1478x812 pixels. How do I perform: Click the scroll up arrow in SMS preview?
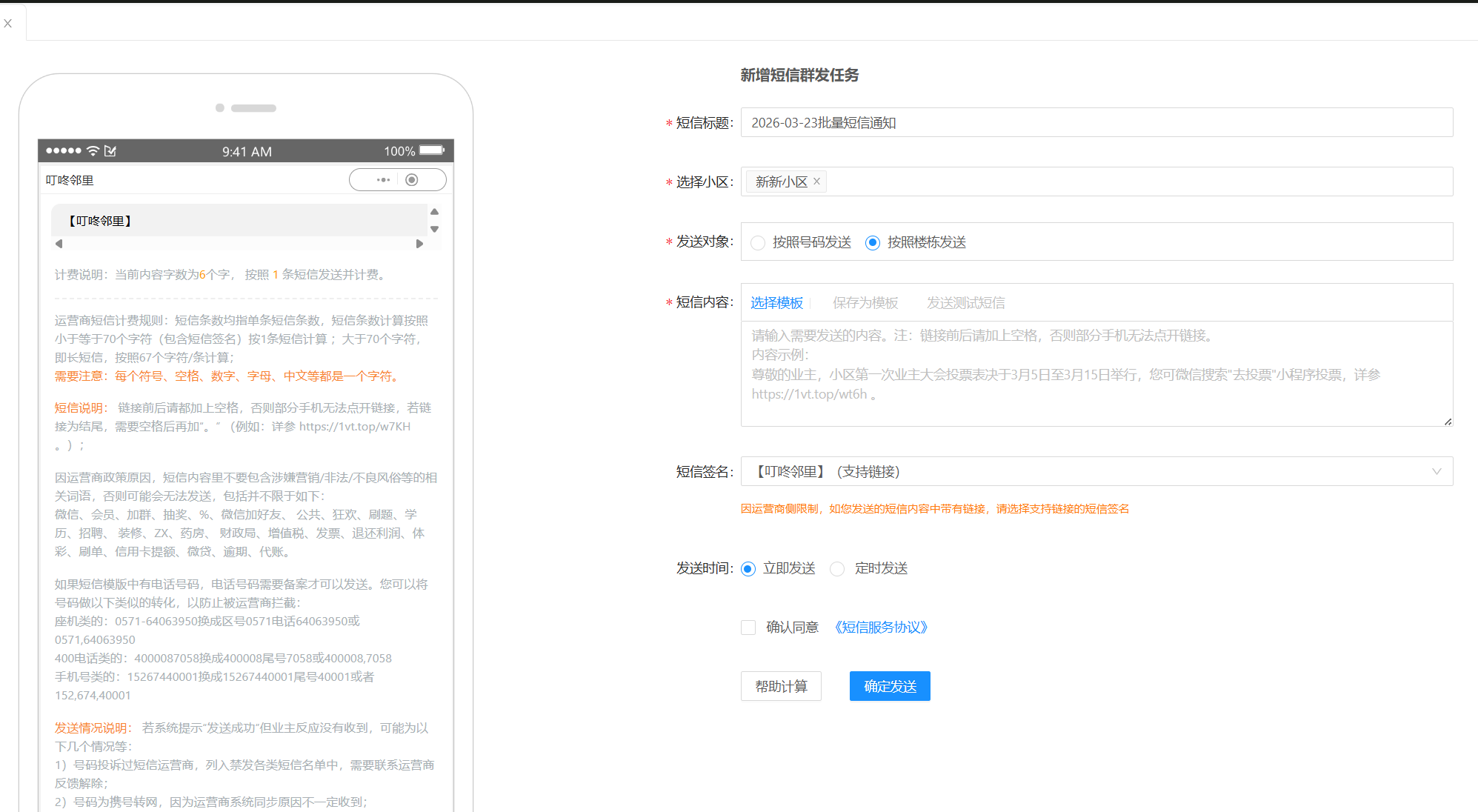(x=435, y=212)
